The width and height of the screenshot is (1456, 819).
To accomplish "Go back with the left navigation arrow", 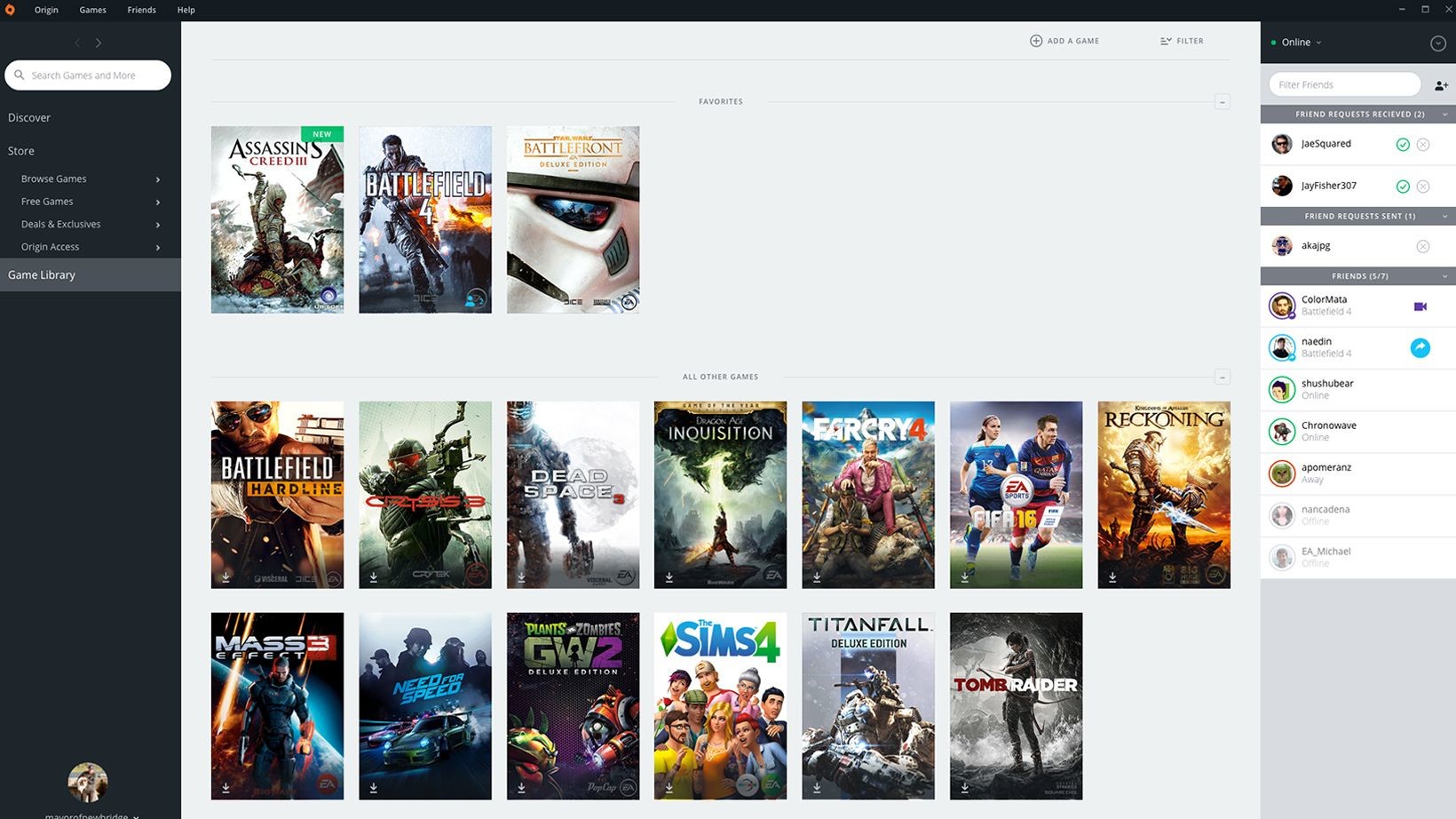I will (77, 43).
